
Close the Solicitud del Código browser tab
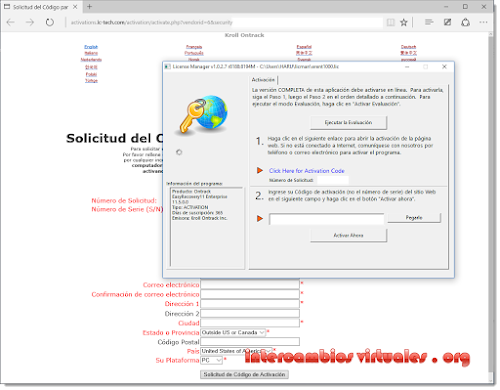(x=75, y=7)
